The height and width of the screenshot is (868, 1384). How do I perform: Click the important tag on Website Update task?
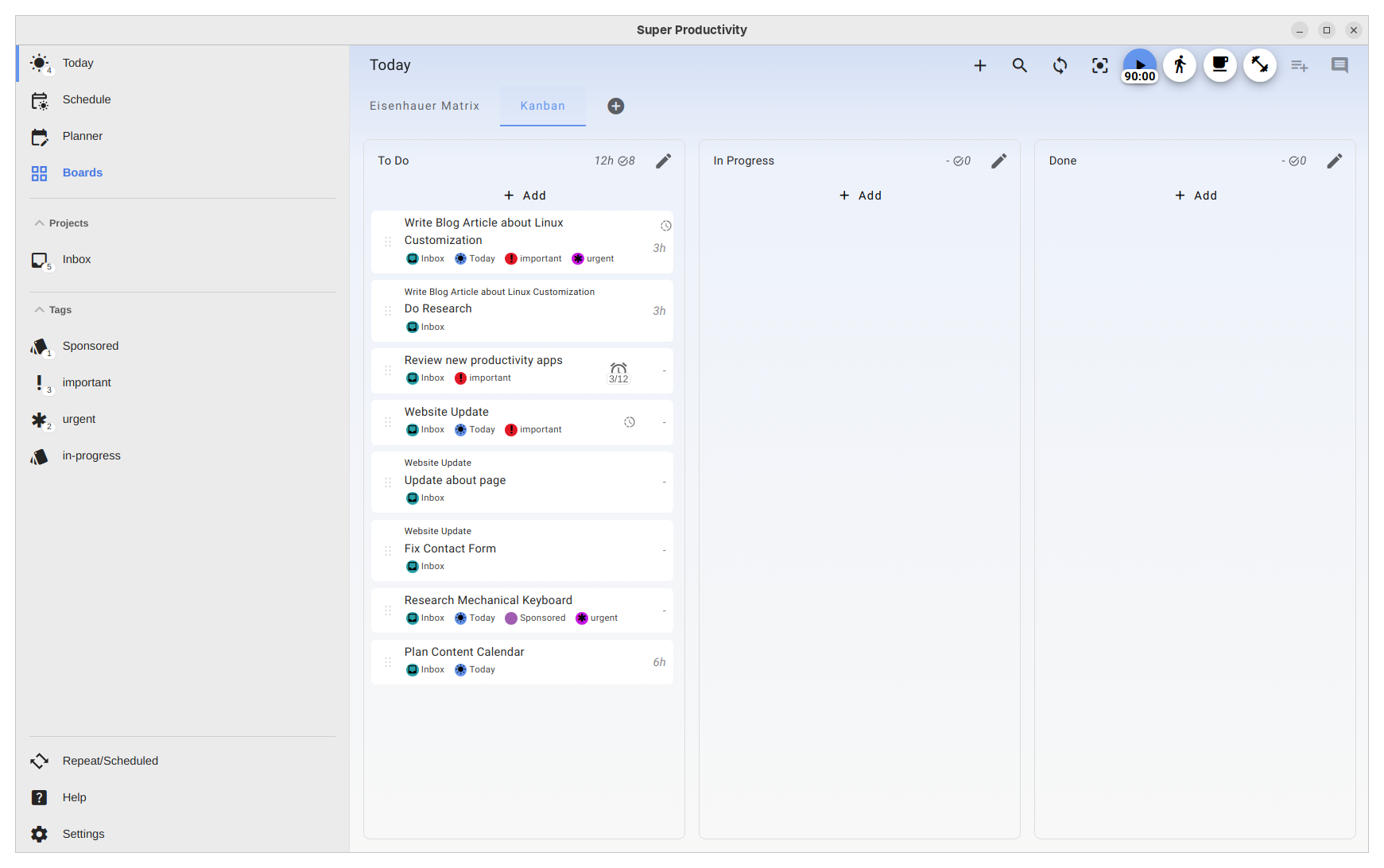[533, 430]
